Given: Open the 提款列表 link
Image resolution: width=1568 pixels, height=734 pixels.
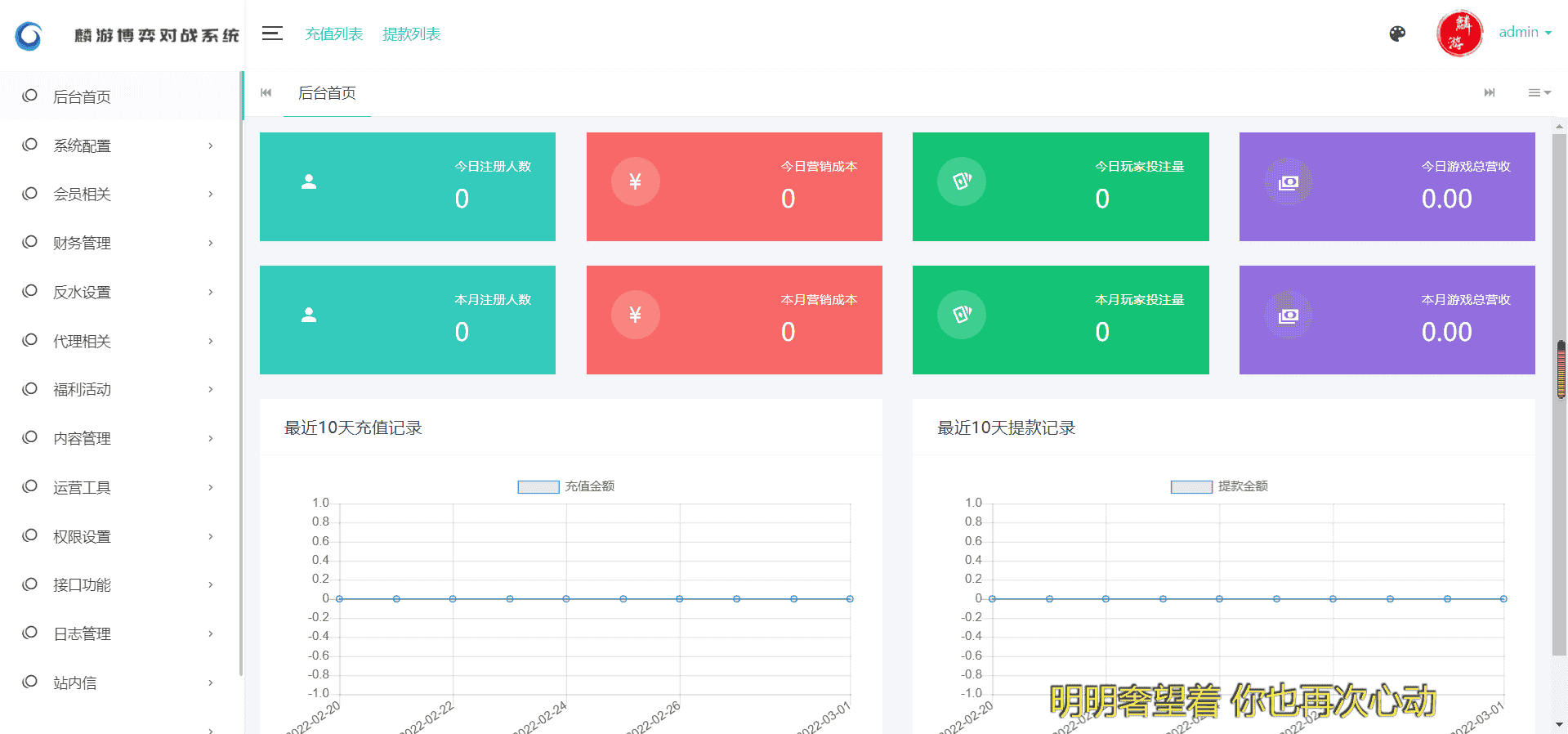Looking at the screenshot, I should click(x=411, y=34).
